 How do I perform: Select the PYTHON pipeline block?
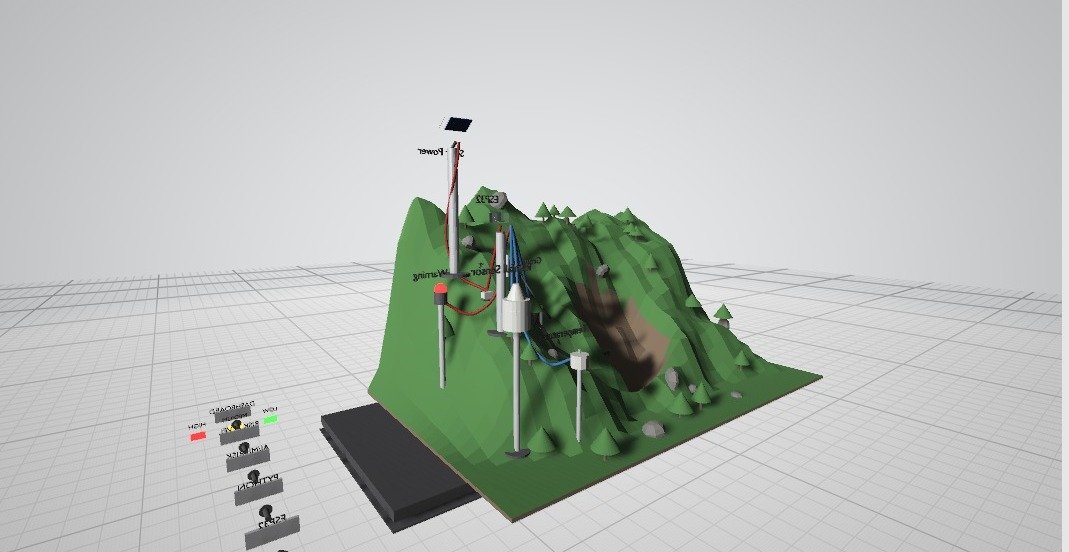[x=258, y=491]
